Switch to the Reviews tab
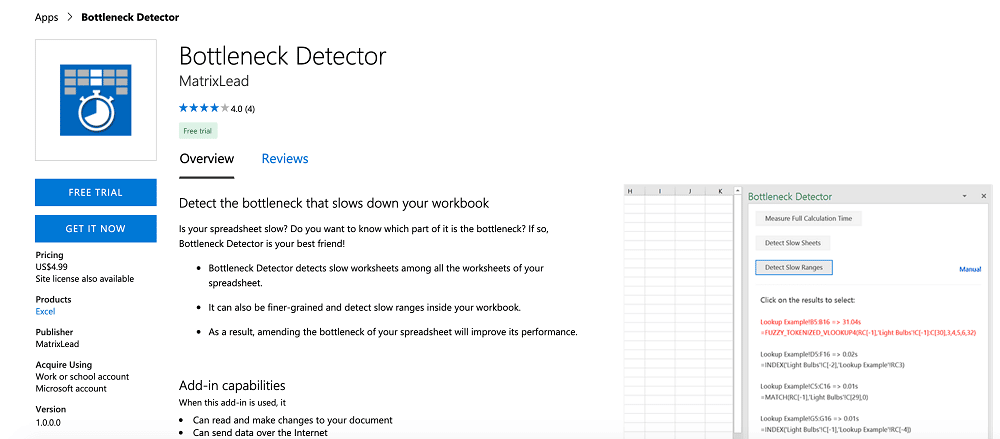Viewport: 1000px width, 439px height. (x=285, y=158)
